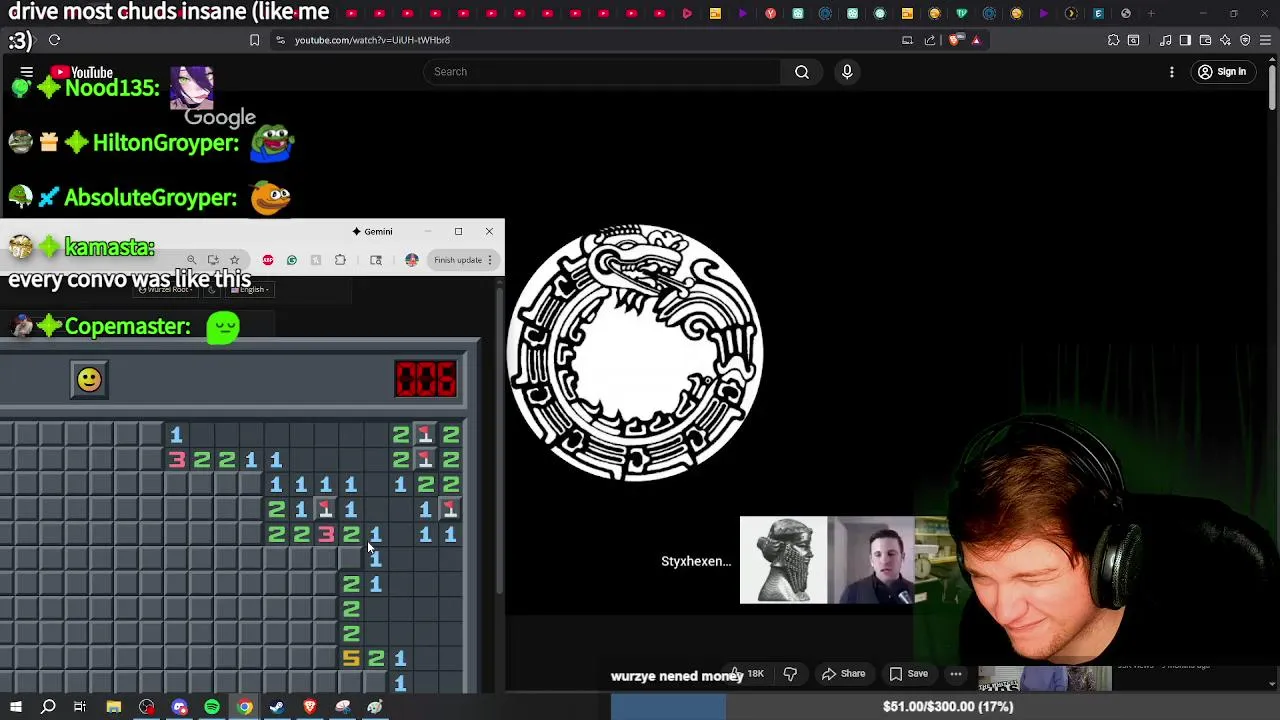The width and height of the screenshot is (1280, 720).
Task: Open Brave wallet icon
Action: tap(1206, 40)
